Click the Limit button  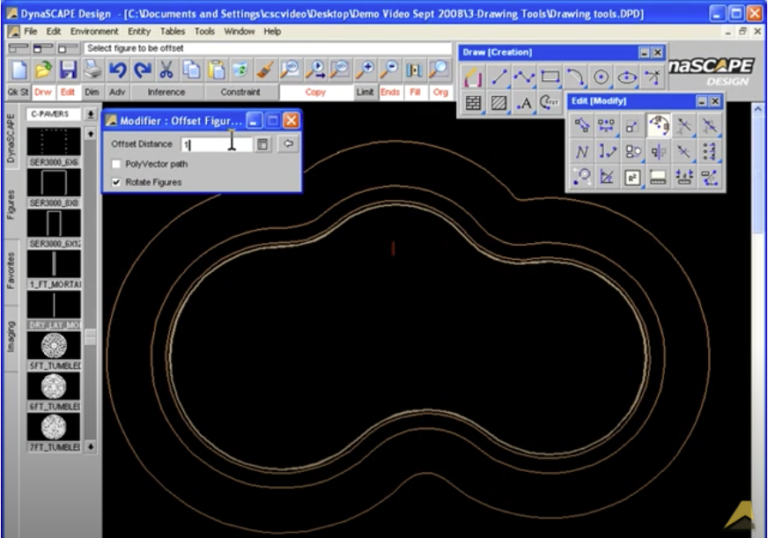[365, 92]
